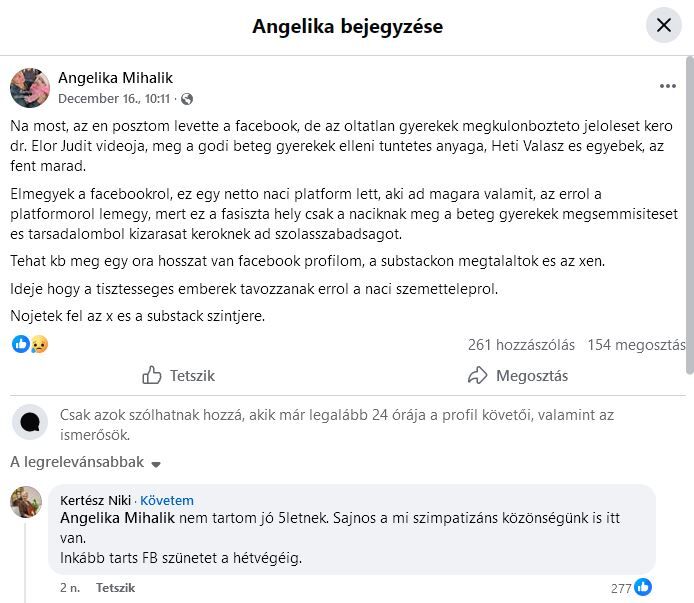The width and height of the screenshot is (694, 603).
Task: Click Angelika Mihalik's profile picture
Action: click(30, 88)
